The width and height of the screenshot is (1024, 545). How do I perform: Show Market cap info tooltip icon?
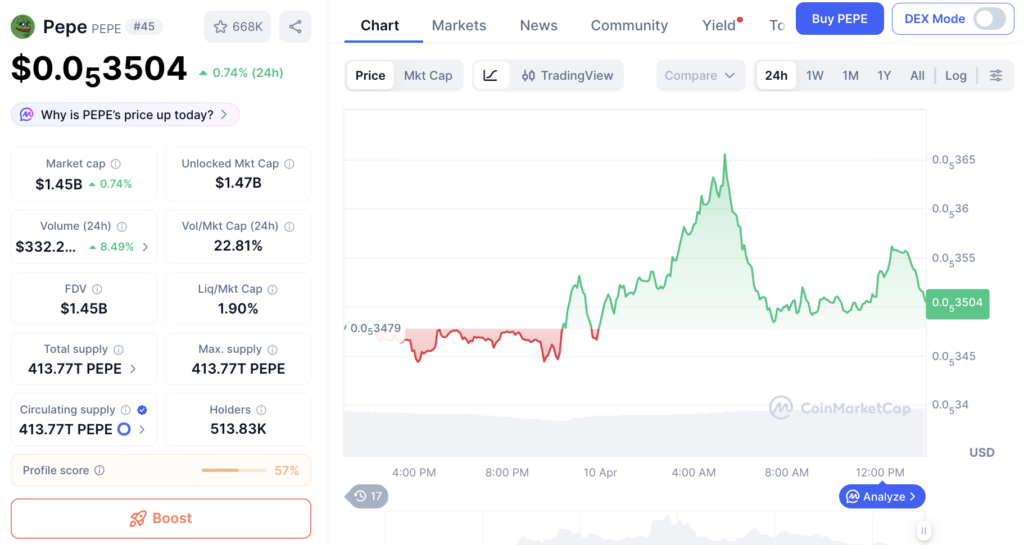tap(116, 164)
